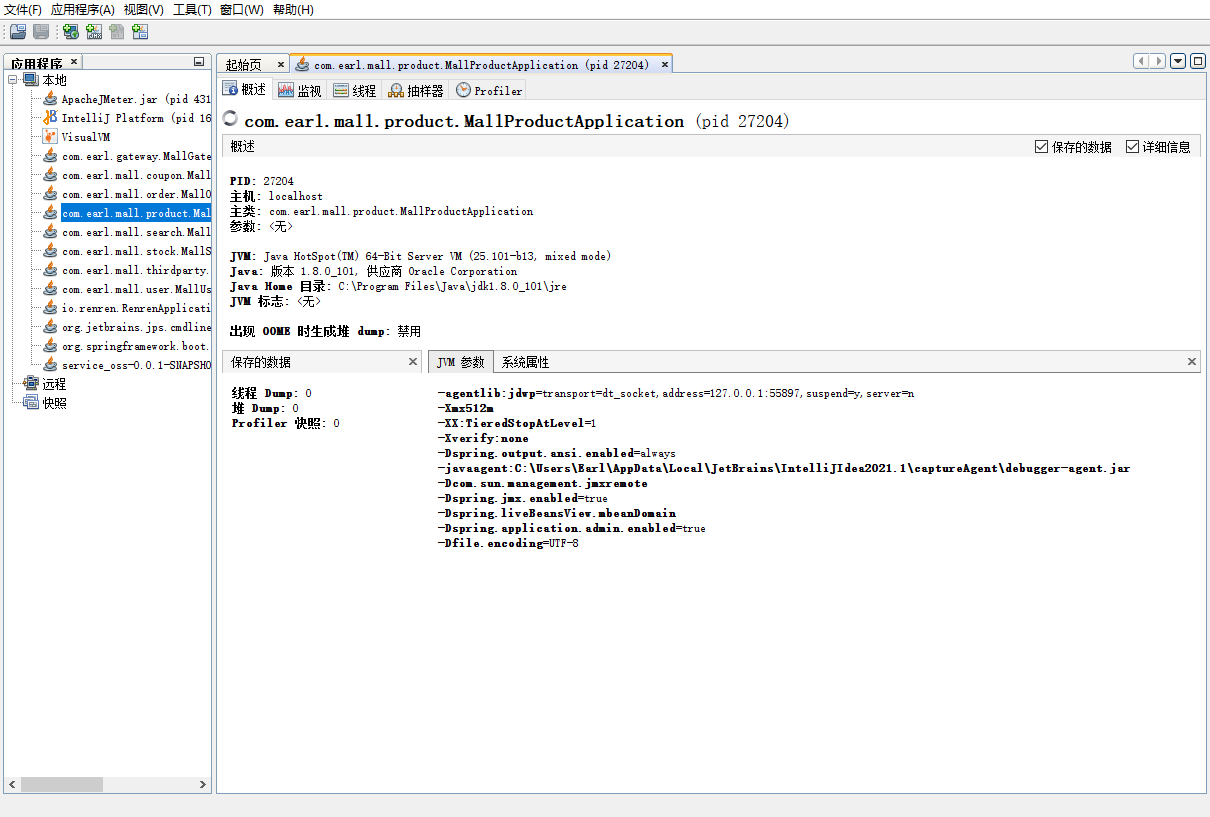This screenshot has height=817, width=1210.
Task: Click the 本地 computer icon
Action: click(31, 80)
